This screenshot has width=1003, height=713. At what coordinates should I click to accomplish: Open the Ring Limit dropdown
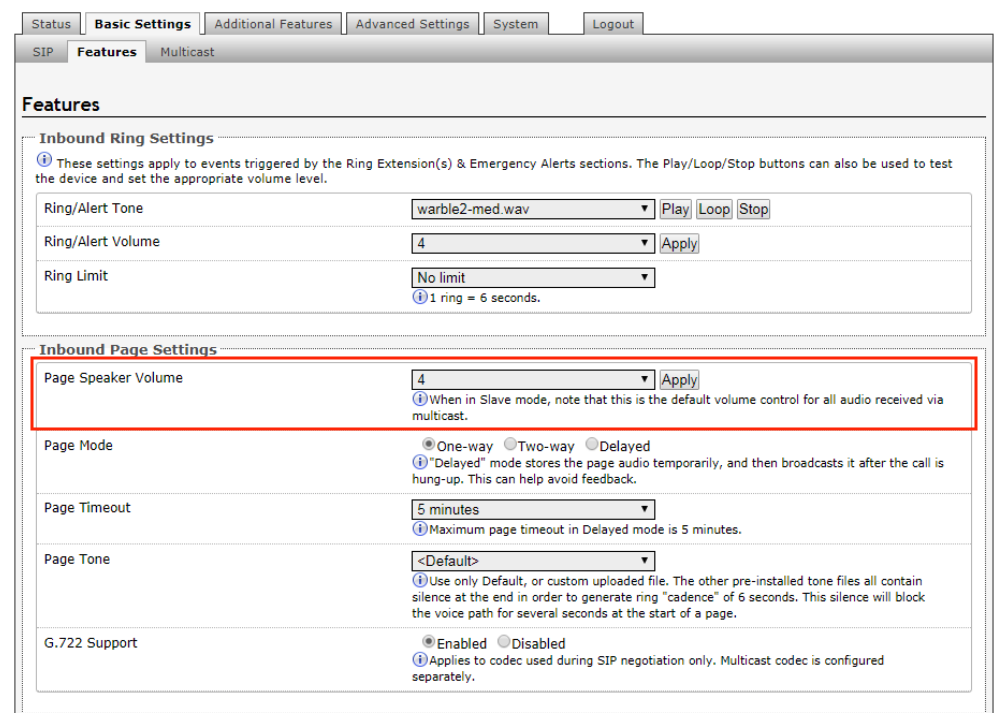pyautogui.click(x=533, y=277)
